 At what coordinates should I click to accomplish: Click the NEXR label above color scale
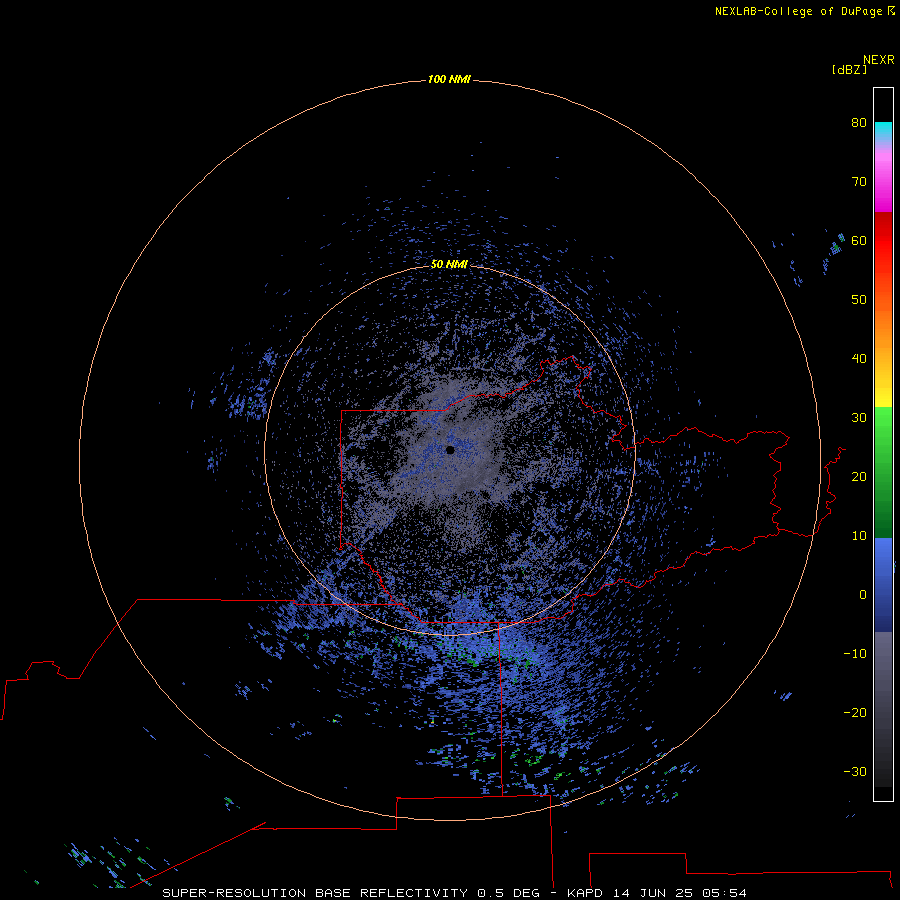pyautogui.click(x=879, y=60)
